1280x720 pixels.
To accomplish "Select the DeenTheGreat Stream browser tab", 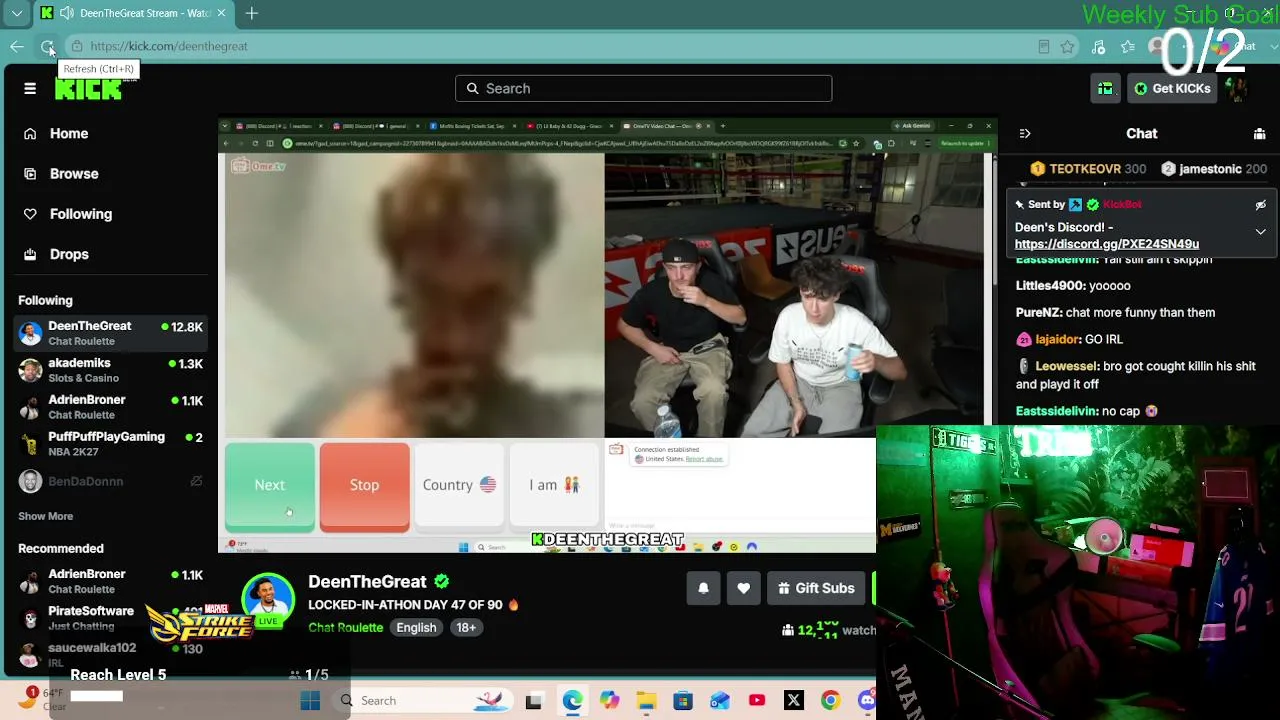I will pyautogui.click(x=134, y=13).
